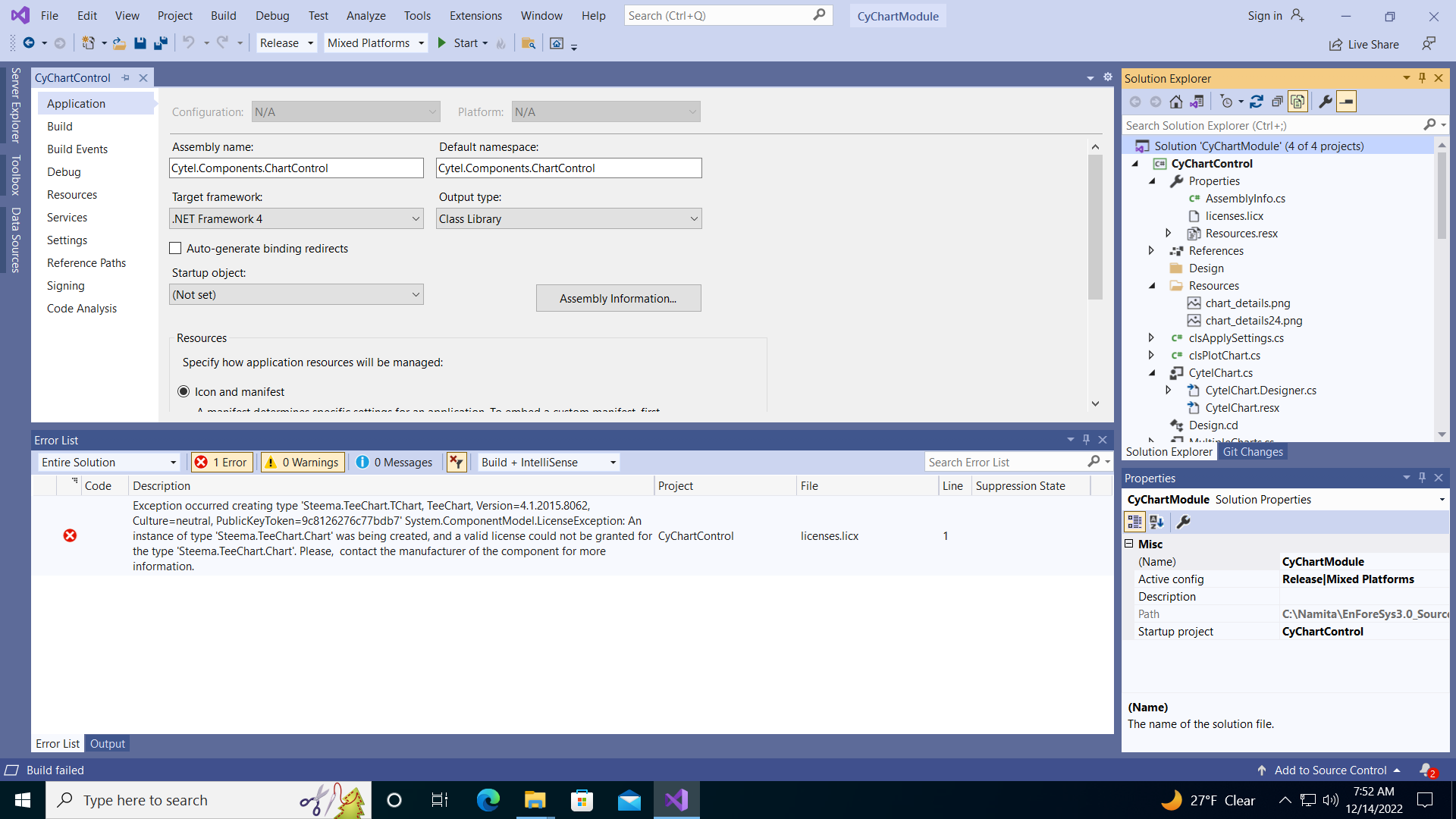Viewport: 1456px width, 819px height.
Task: Collapse the Misc section in Properties
Action: coord(1128,544)
